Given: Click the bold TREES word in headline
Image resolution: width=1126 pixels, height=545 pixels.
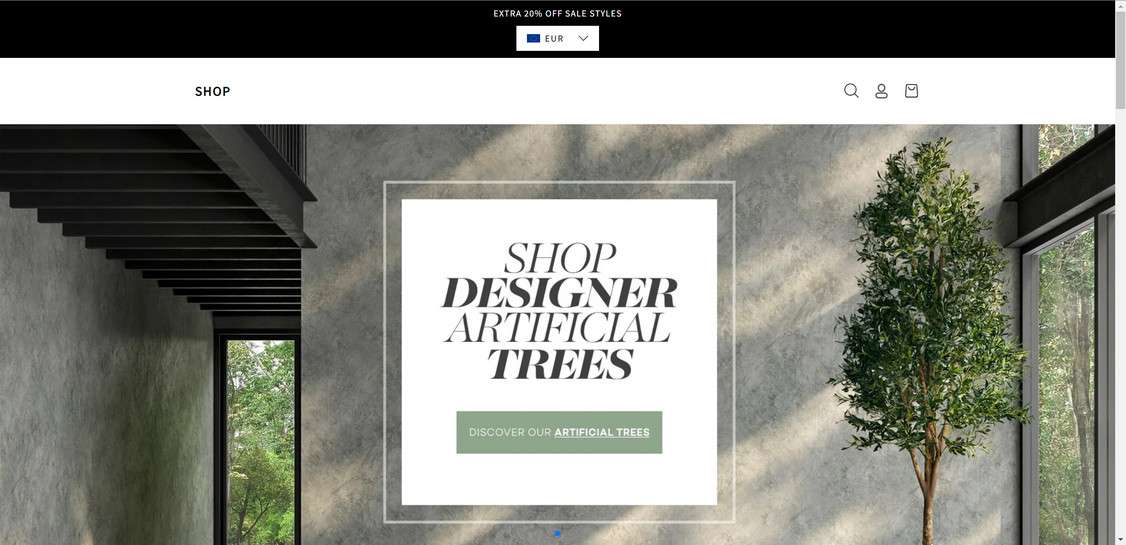Looking at the screenshot, I should coord(560,364).
